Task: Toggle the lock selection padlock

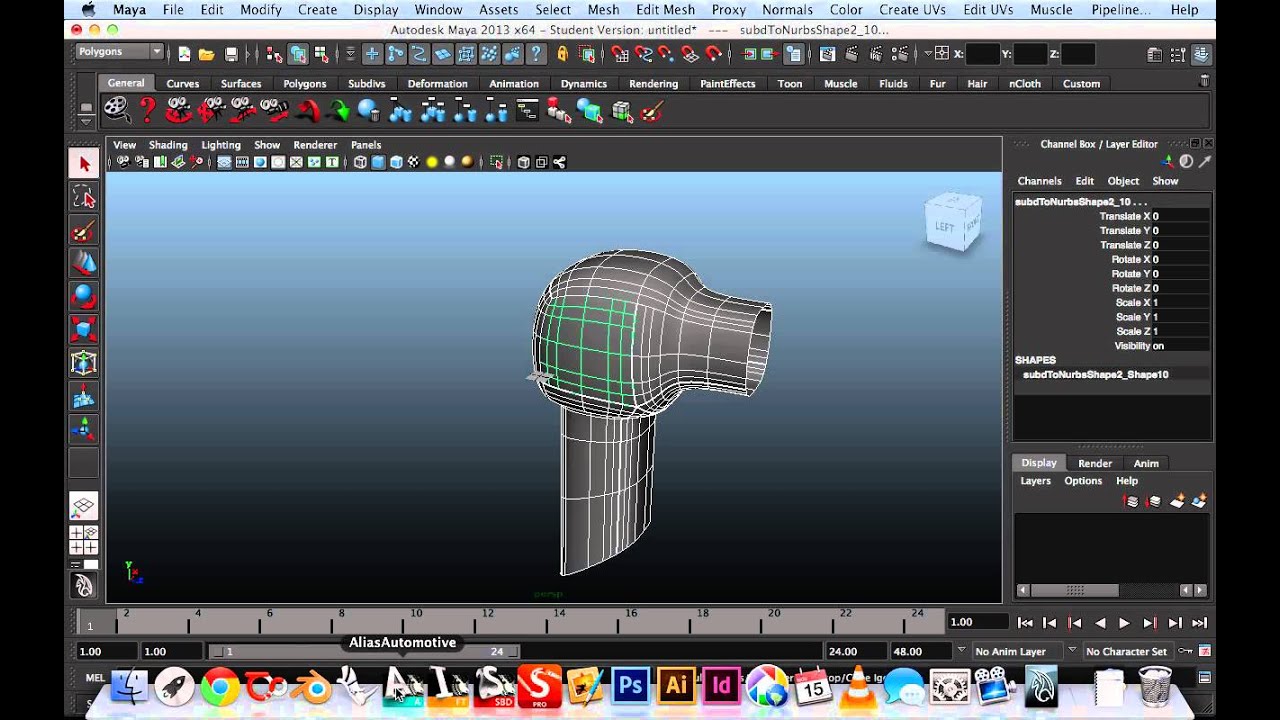Action: tap(563, 54)
